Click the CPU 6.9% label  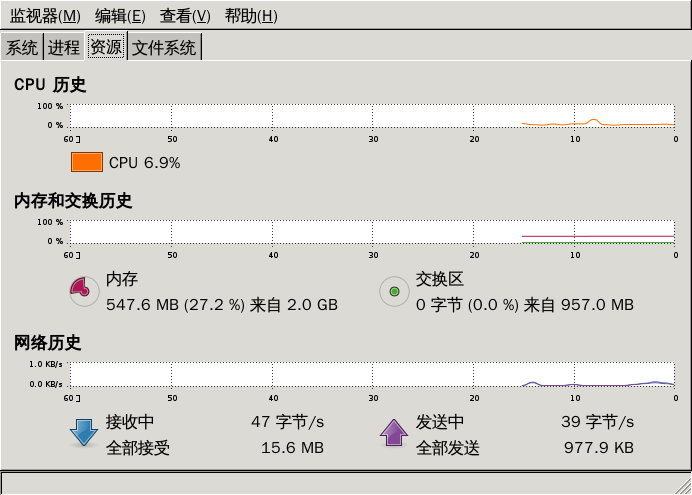[x=144, y=163]
